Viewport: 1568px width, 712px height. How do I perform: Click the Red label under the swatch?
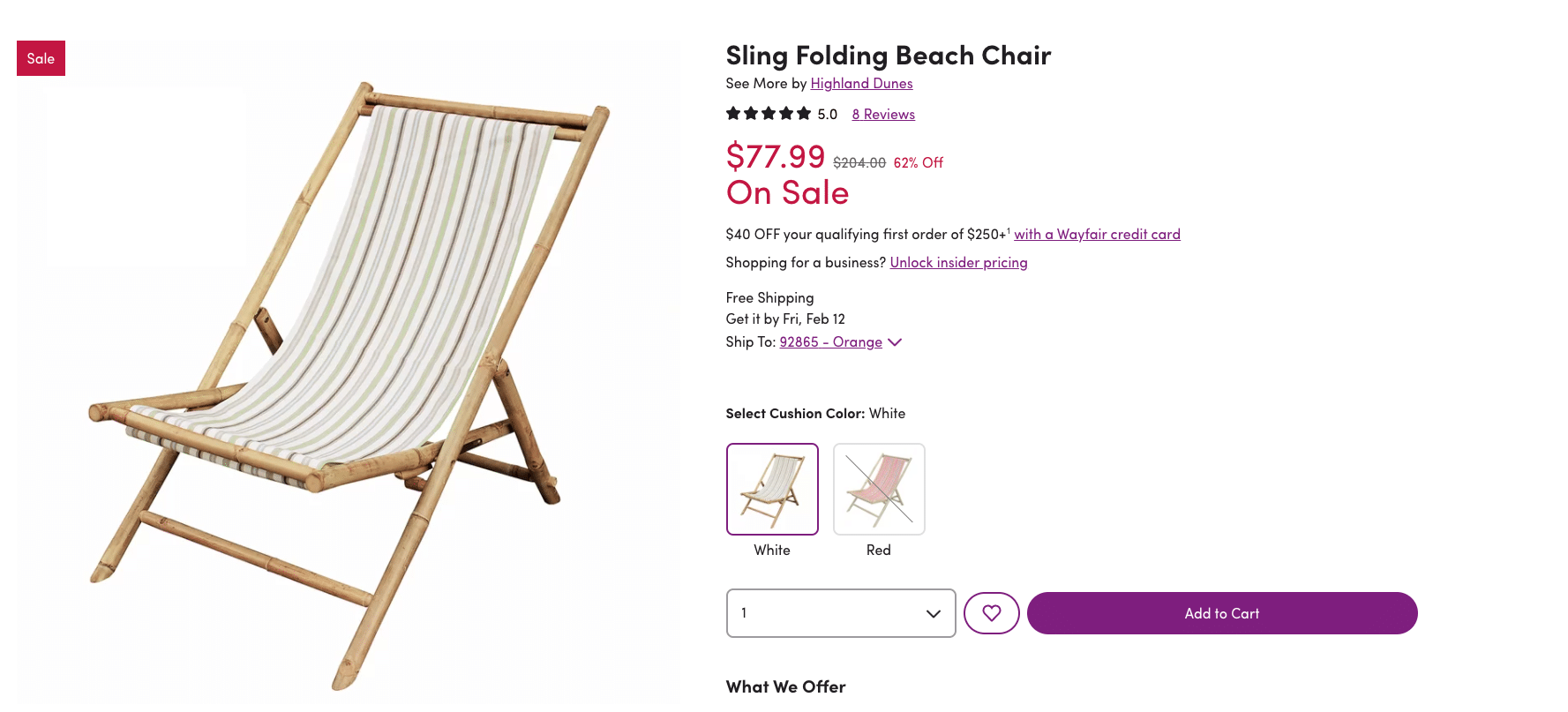coord(879,551)
